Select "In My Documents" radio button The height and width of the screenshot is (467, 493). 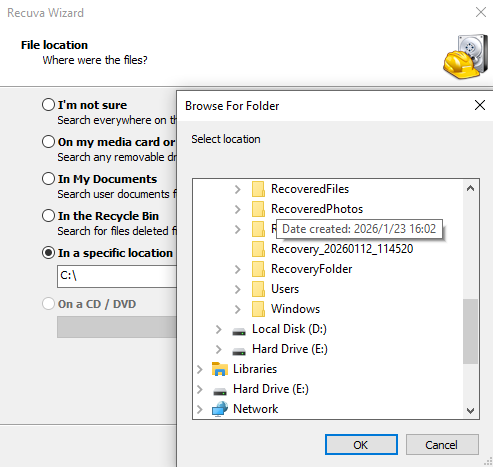click(x=48, y=179)
